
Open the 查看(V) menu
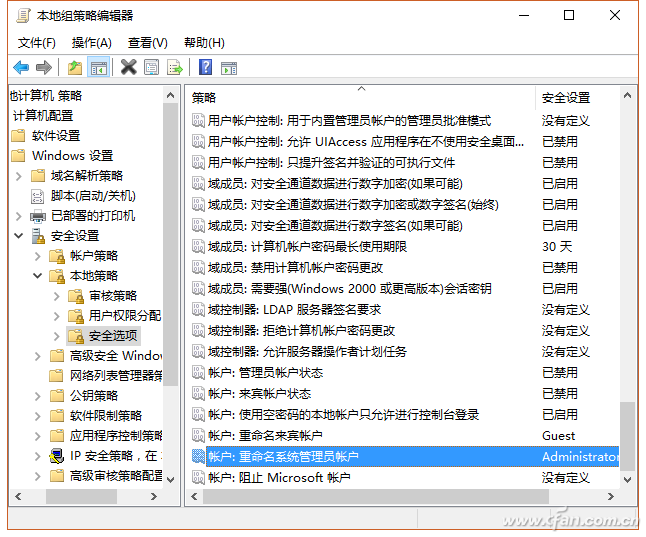pyautogui.click(x=147, y=42)
